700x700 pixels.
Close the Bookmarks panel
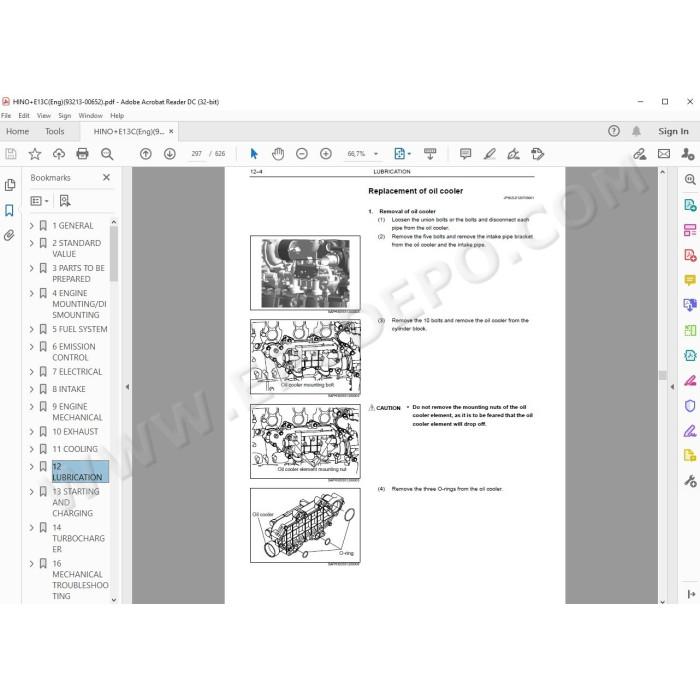106,178
